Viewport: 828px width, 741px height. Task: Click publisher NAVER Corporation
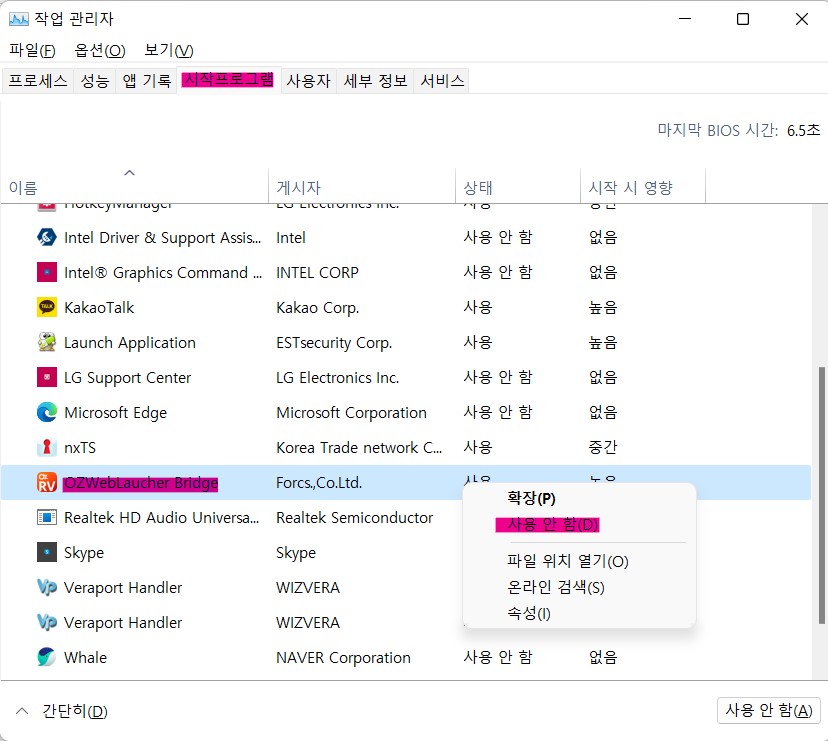(343, 658)
